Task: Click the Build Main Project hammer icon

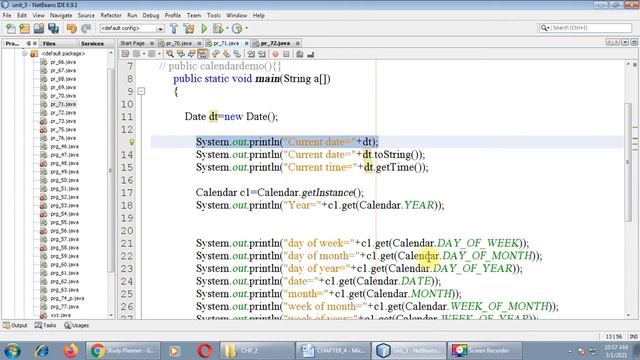Action: 174,28
